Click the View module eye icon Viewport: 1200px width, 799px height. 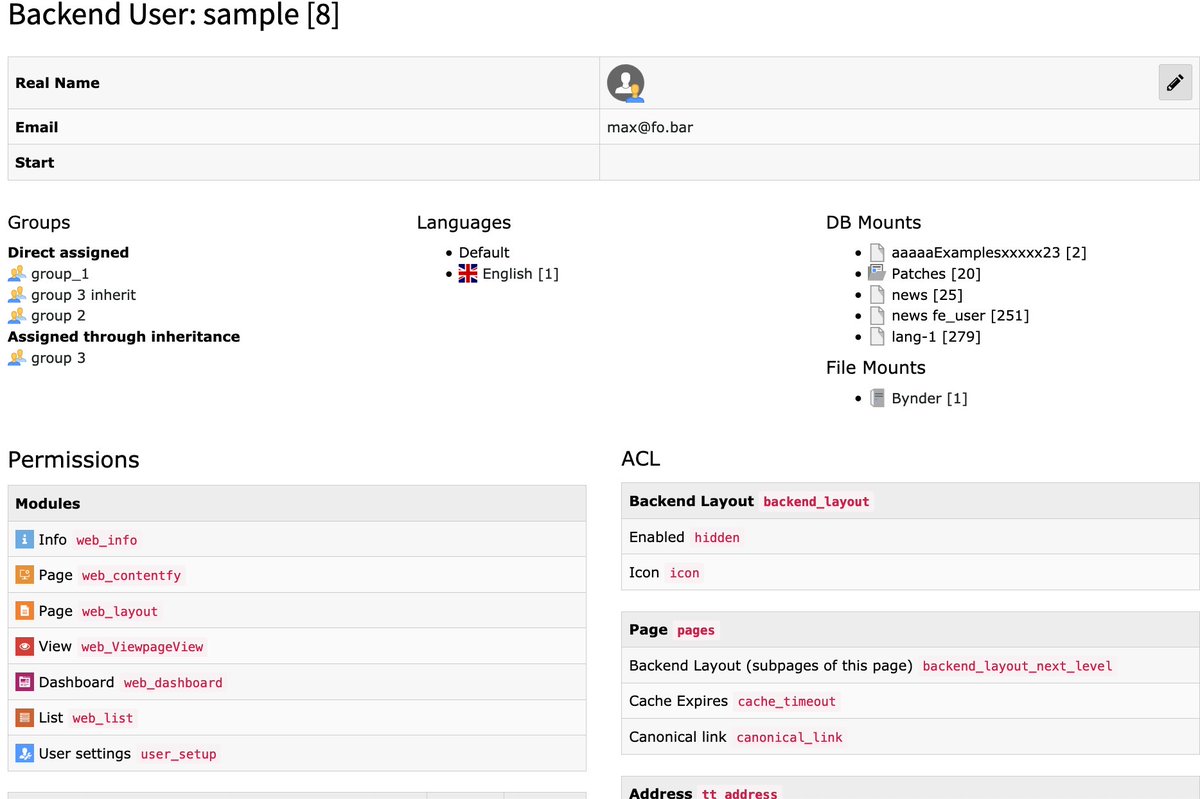pos(25,647)
